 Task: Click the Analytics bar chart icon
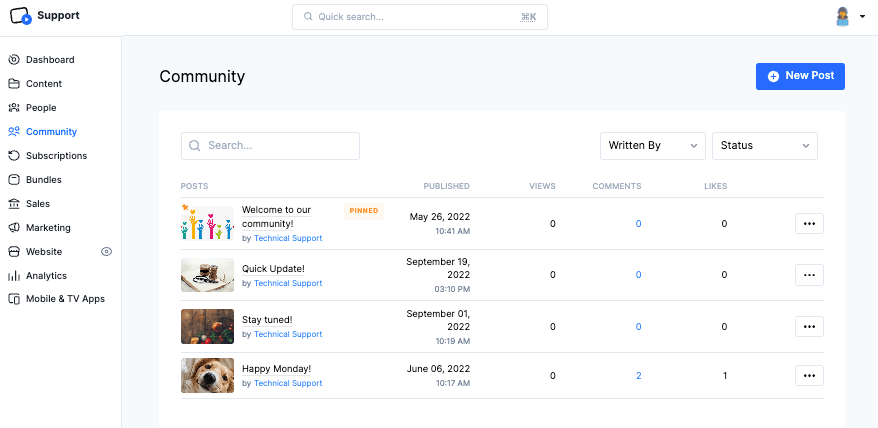14,276
